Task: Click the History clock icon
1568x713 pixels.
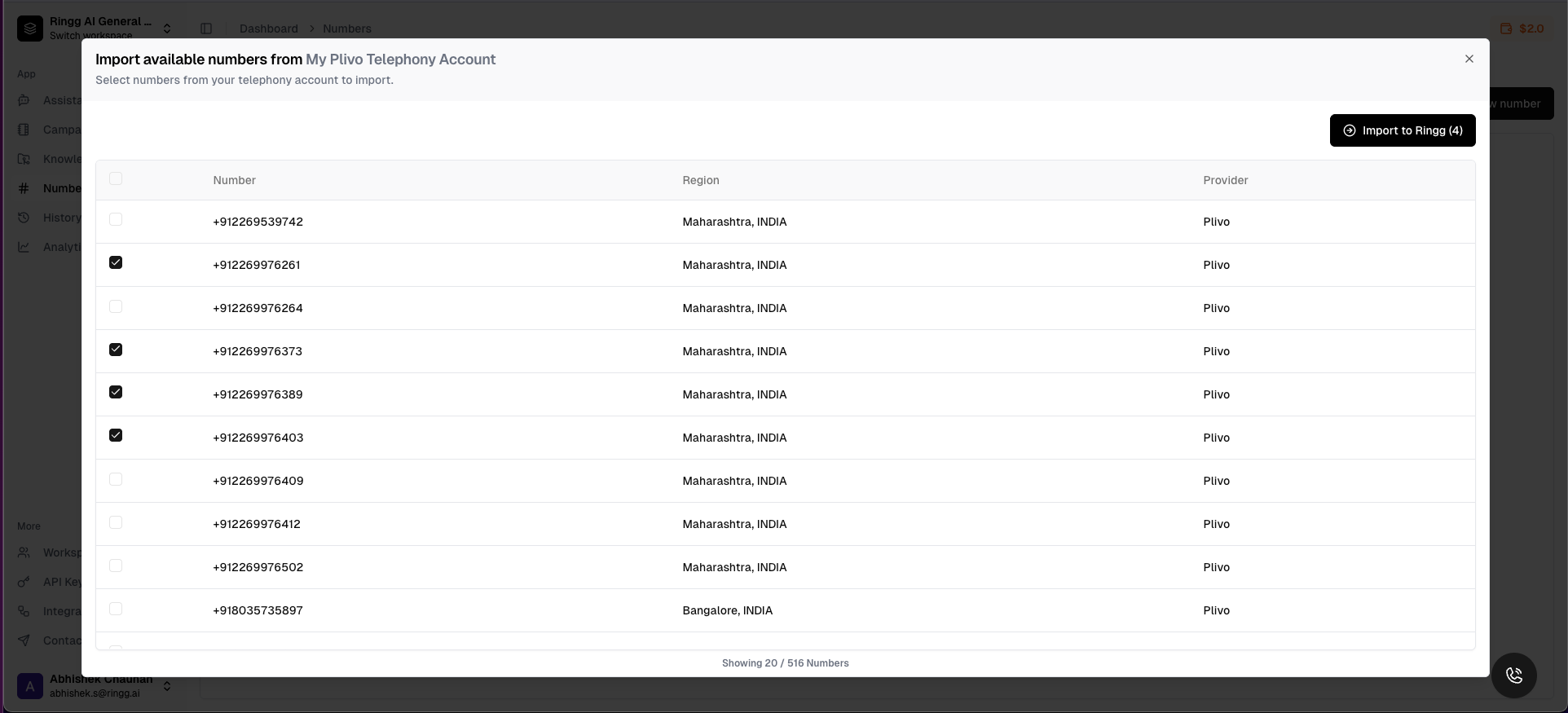Action: [24, 218]
